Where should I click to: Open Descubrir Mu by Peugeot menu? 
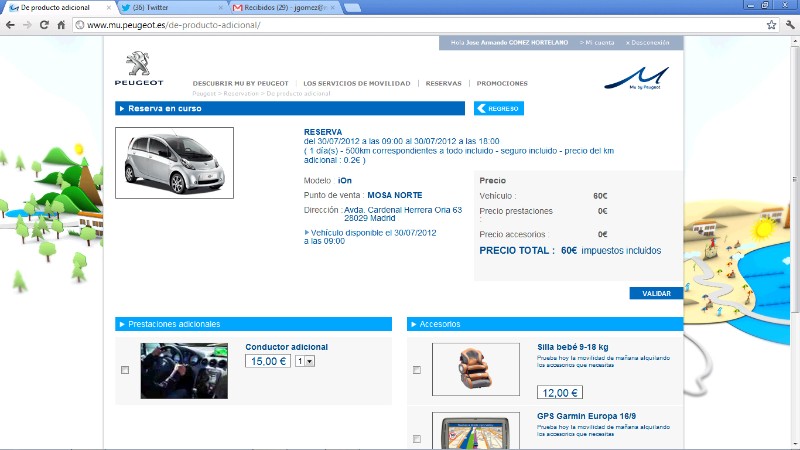tap(240, 83)
